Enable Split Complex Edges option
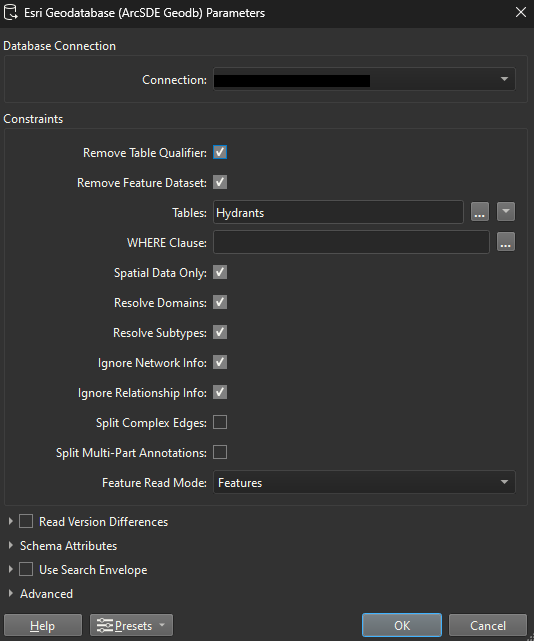This screenshot has width=534, height=641. pyautogui.click(x=220, y=422)
